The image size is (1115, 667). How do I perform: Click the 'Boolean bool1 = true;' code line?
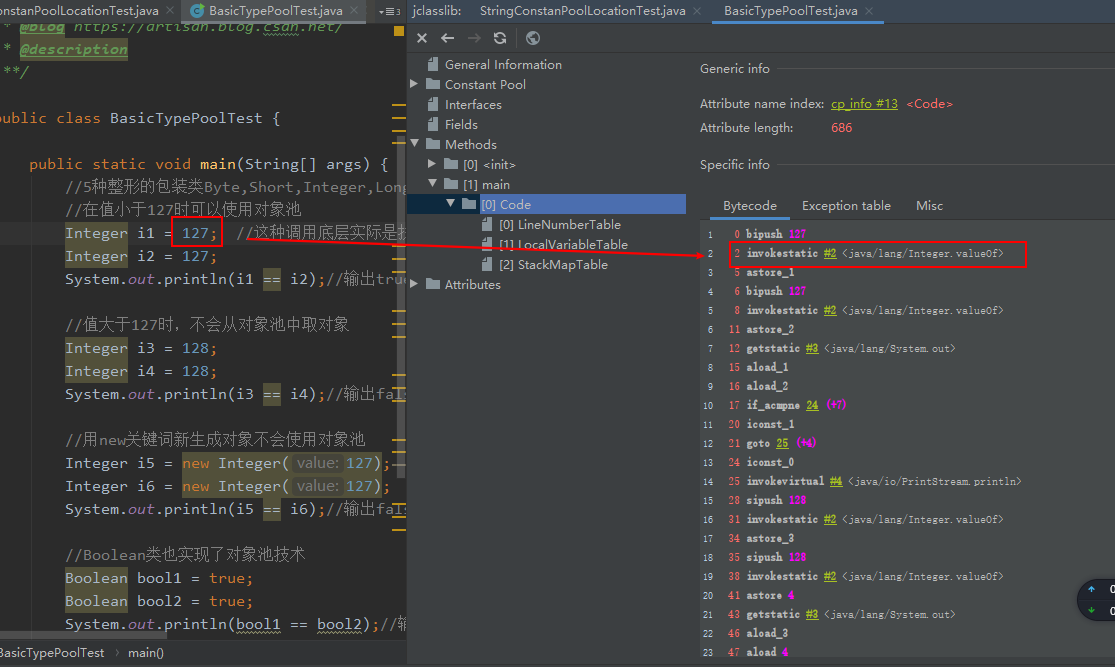click(159, 578)
